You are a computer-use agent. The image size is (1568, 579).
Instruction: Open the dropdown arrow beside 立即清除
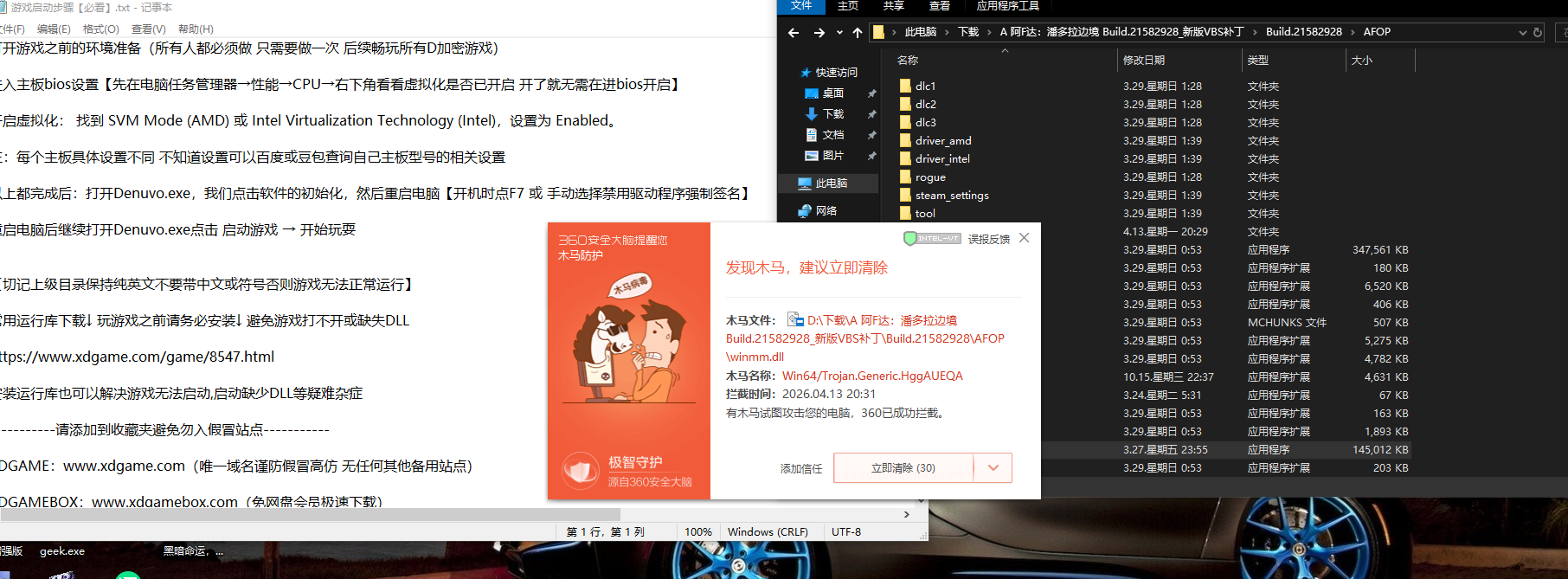(x=993, y=468)
